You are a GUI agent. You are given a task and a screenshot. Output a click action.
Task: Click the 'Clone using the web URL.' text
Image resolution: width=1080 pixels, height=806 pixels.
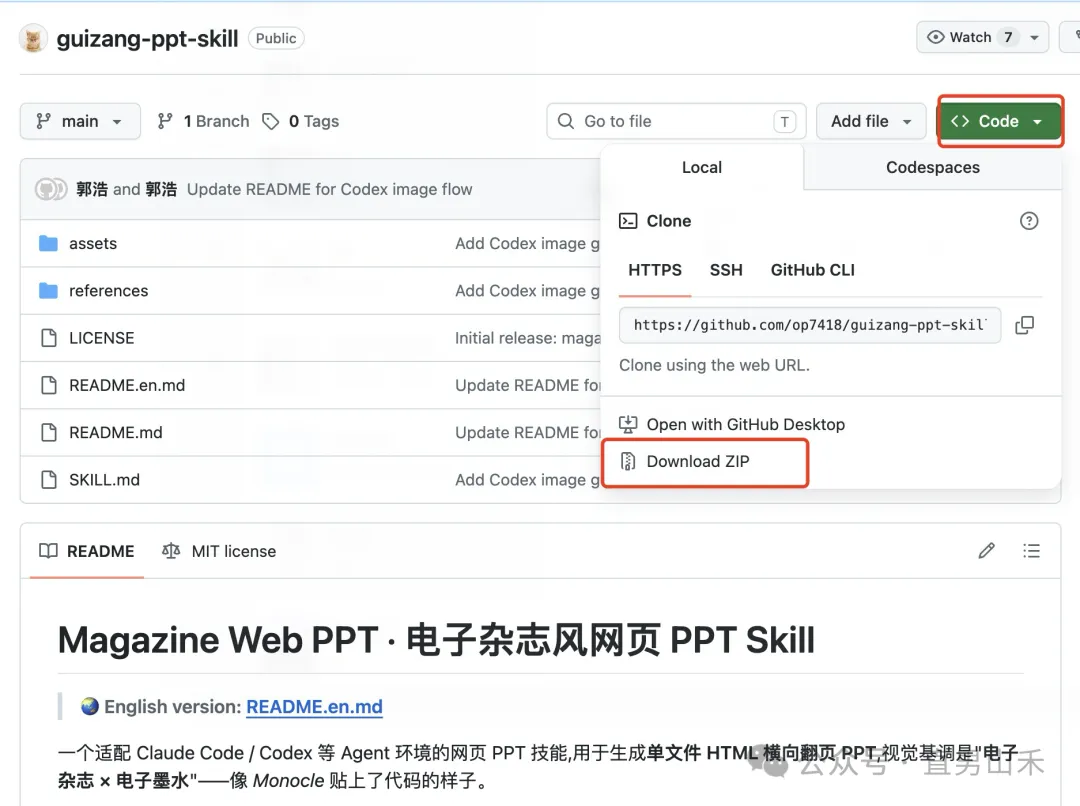coord(714,365)
